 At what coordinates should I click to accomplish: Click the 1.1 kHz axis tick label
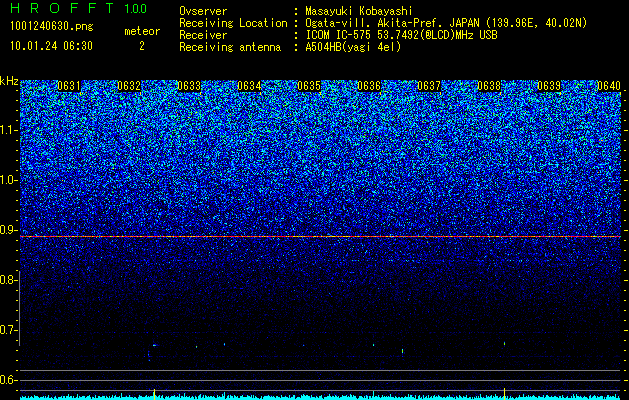pos(9,130)
